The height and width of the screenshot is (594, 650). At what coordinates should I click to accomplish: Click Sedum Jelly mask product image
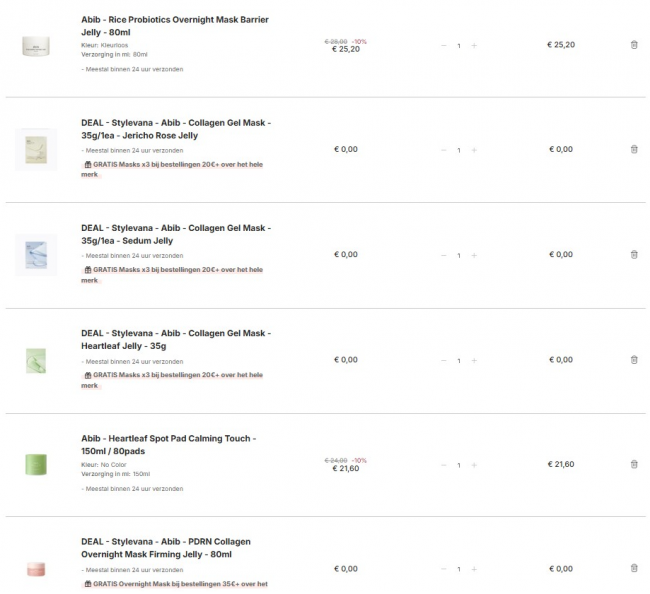point(36,254)
